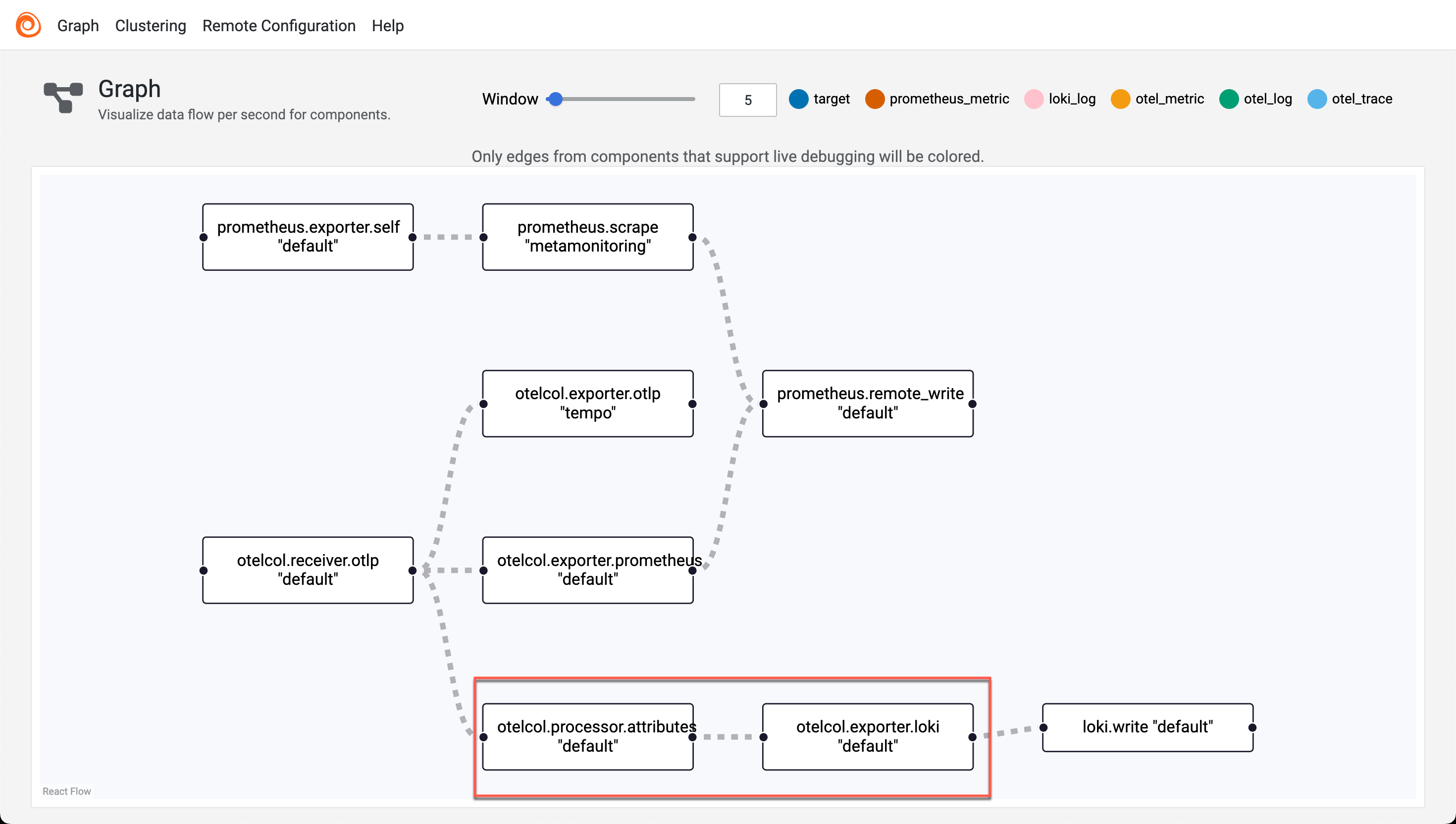Click output handle of otelcol.receiver.otlp node
Screen dimensions: 1456x824
click(413, 570)
